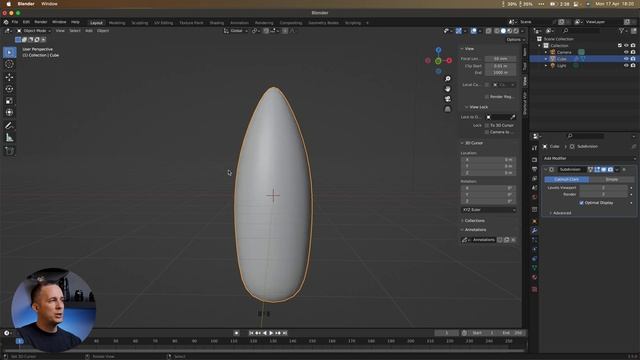
Task: Switch to wireframe viewport shading
Action: 497,31
